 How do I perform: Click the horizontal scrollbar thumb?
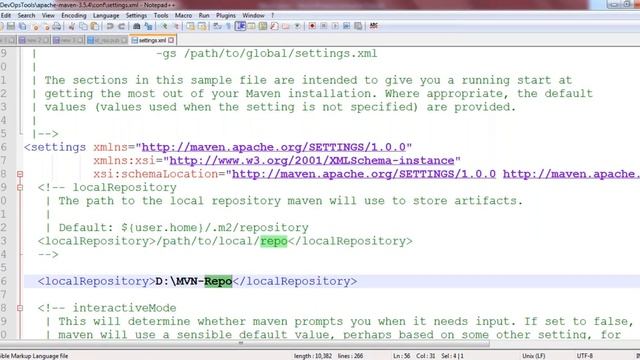coord(241,343)
